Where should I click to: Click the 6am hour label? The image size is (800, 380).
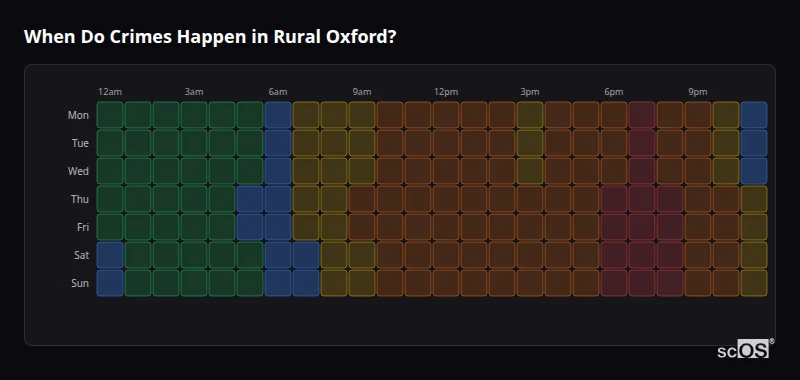pyautogui.click(x=278, y=92)
